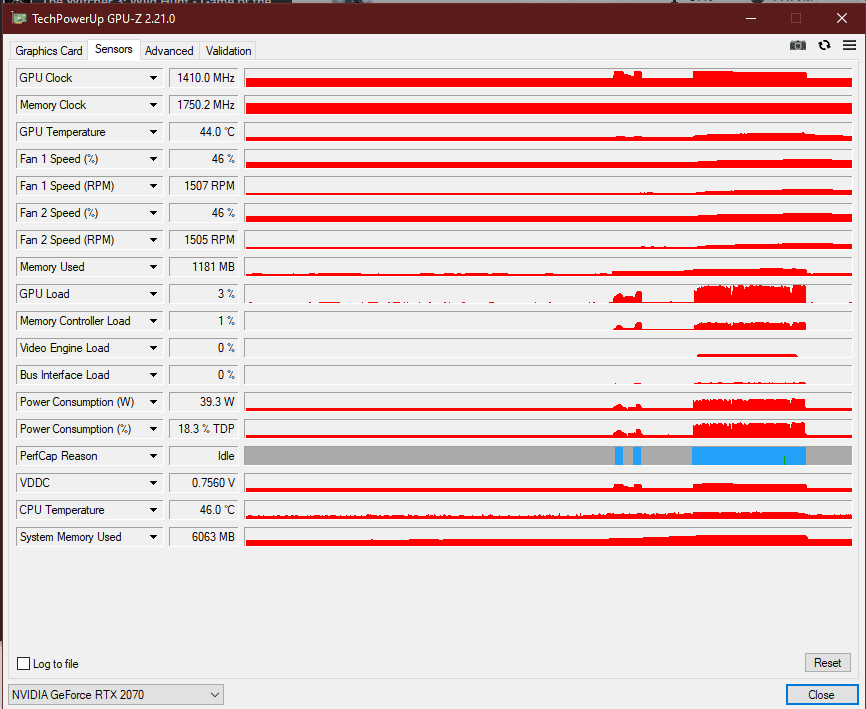Click the 18.3 % TDP value
Screen dimensions: 866x709
pyautogui.click(x=204, y=429)
